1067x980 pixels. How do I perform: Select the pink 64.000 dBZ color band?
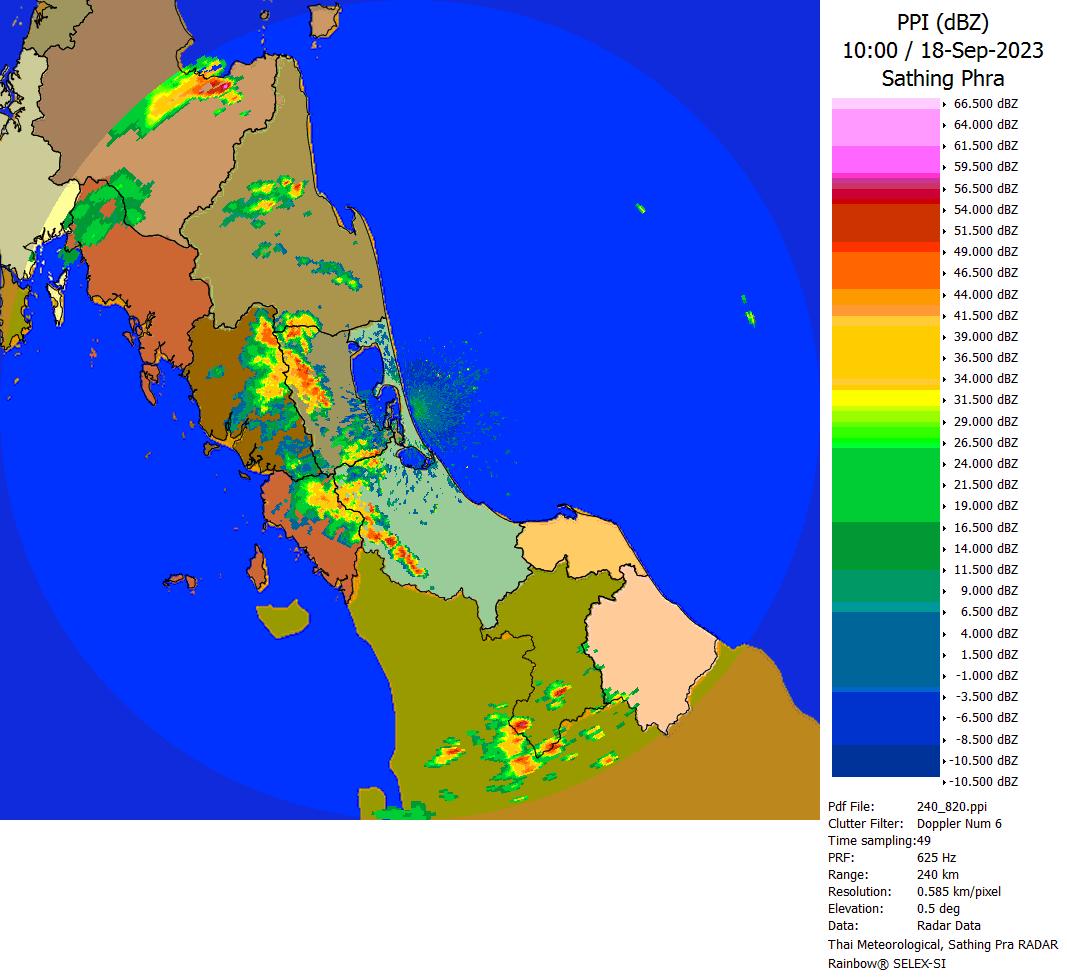click(x=886, y=127)
